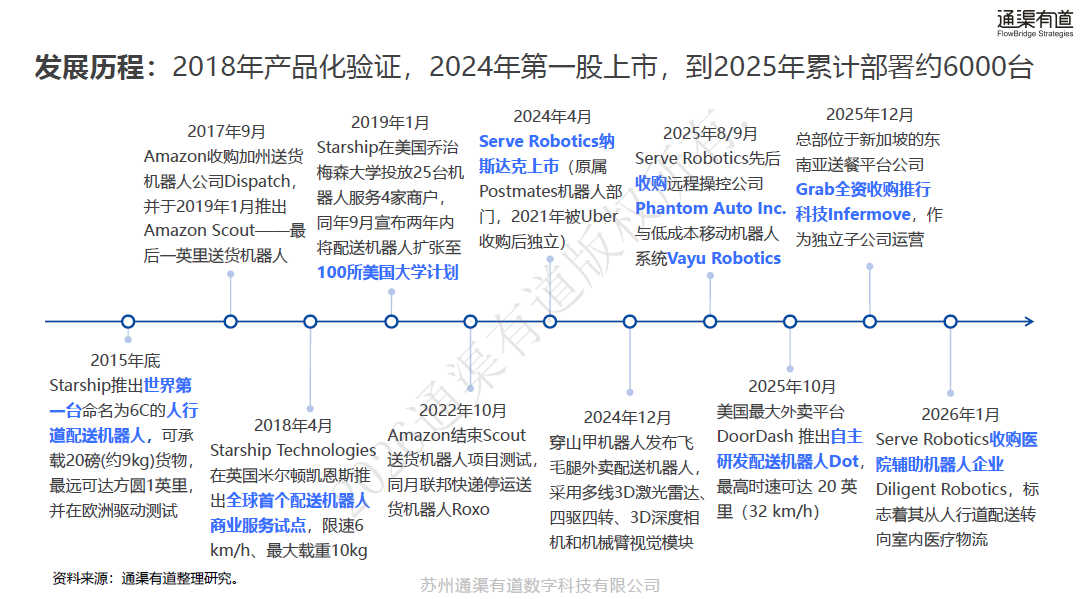Select the '2018年4月' date label
1080x599 pixels.
click(293, 425)
